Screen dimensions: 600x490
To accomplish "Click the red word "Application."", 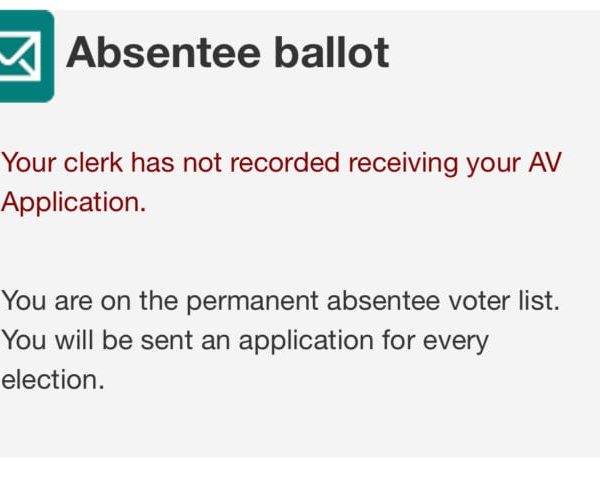I will pyautogui.click(x=73, y=202).
